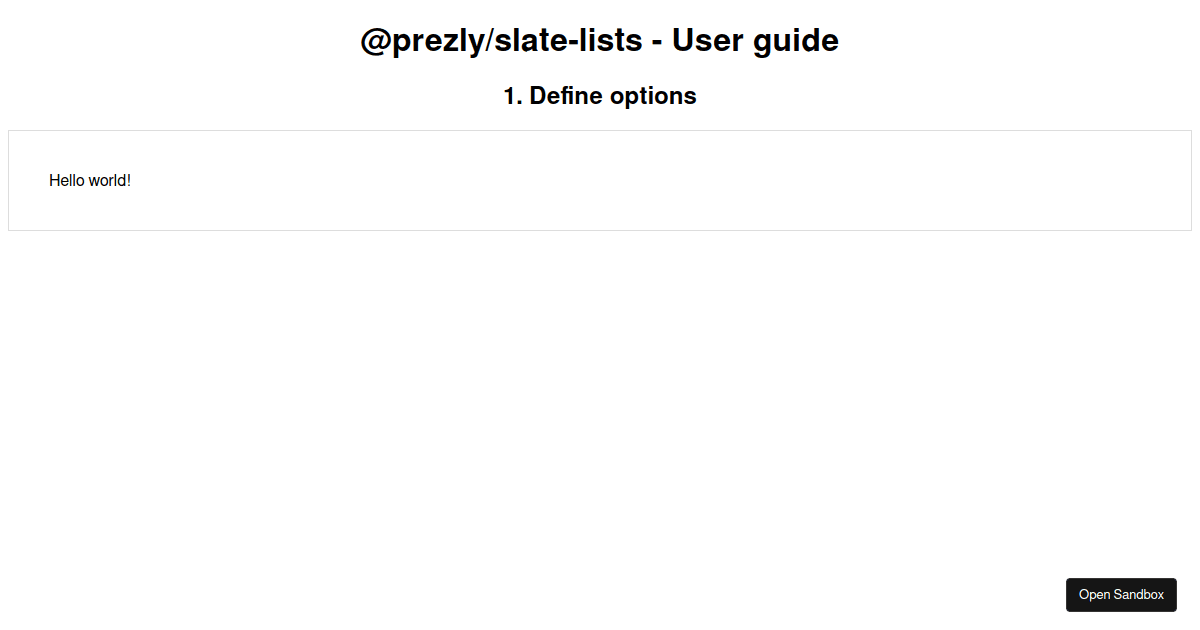This screenshot has height=630, width=1200.
Task: Click the Hello world! text
Action: click(x=90, y=181)
